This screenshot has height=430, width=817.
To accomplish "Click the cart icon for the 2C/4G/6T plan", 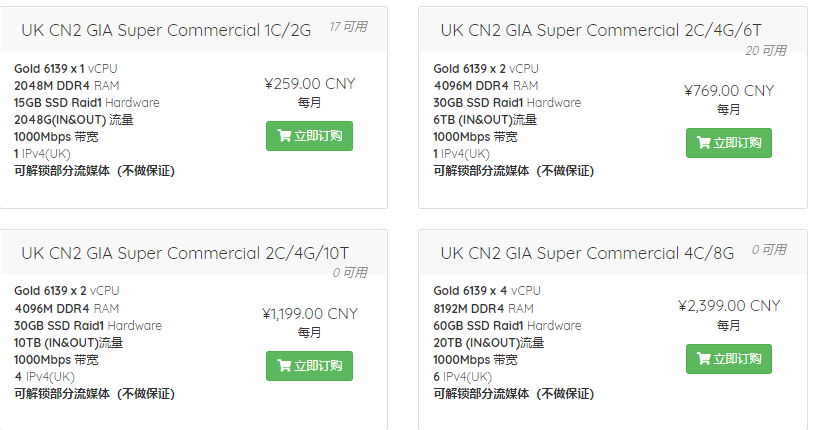I will point(704,143).
